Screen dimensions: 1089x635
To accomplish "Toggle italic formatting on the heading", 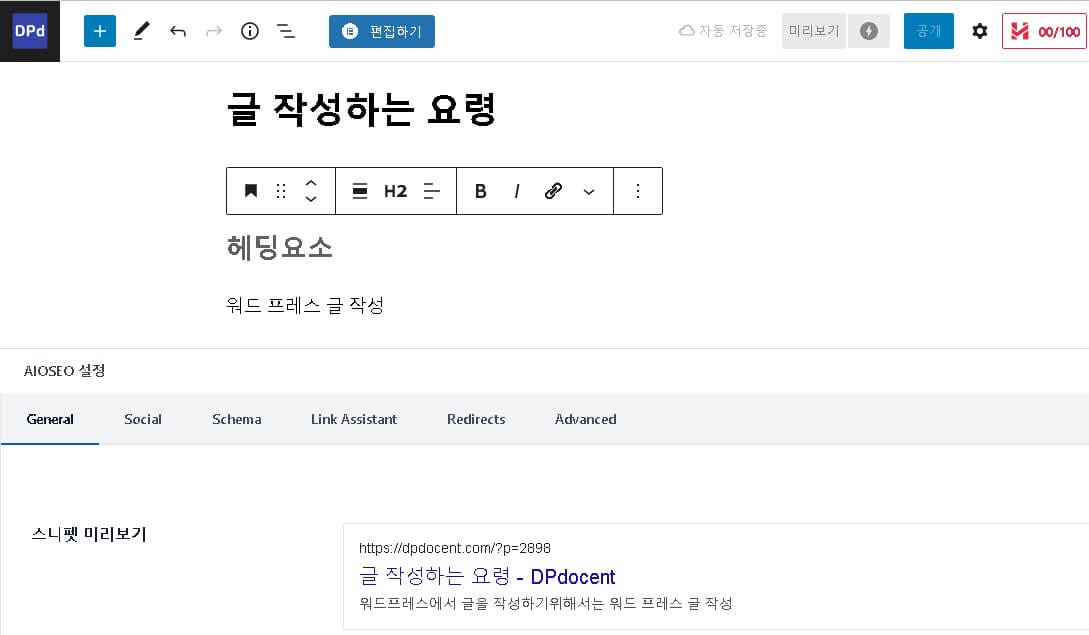I will pos(517,191).
